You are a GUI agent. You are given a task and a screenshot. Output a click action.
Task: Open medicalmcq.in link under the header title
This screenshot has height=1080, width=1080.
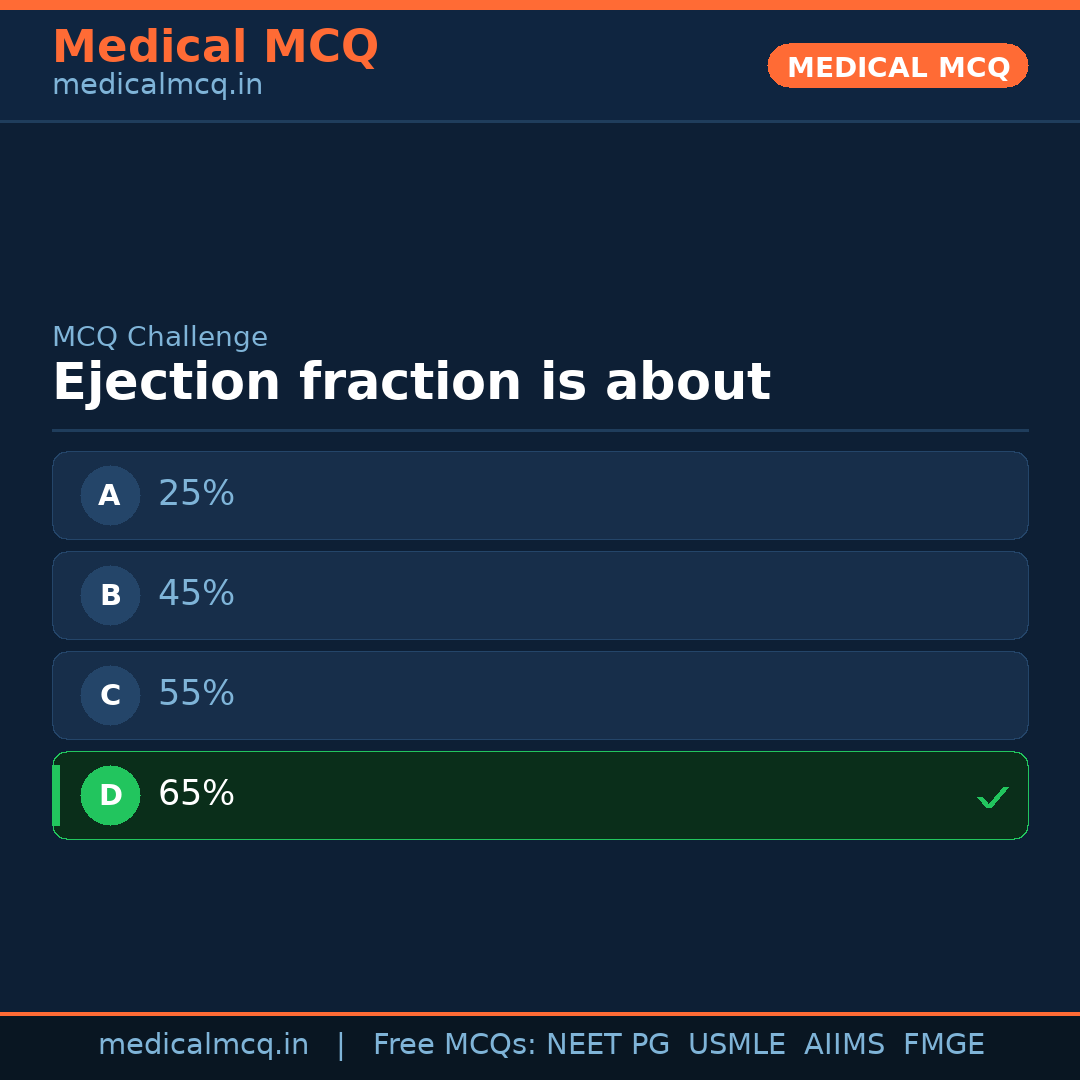[x=157, y=86]
